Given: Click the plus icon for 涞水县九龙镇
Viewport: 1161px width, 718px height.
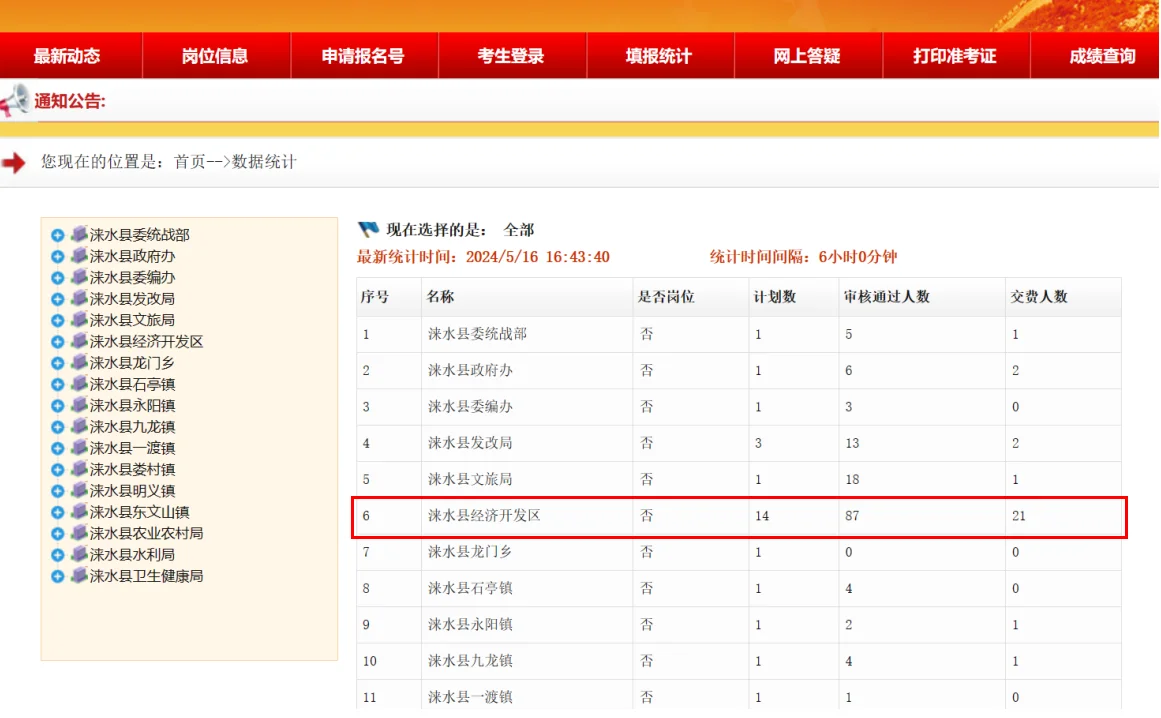Looking at the screenshot, I should tap(58, 428).
